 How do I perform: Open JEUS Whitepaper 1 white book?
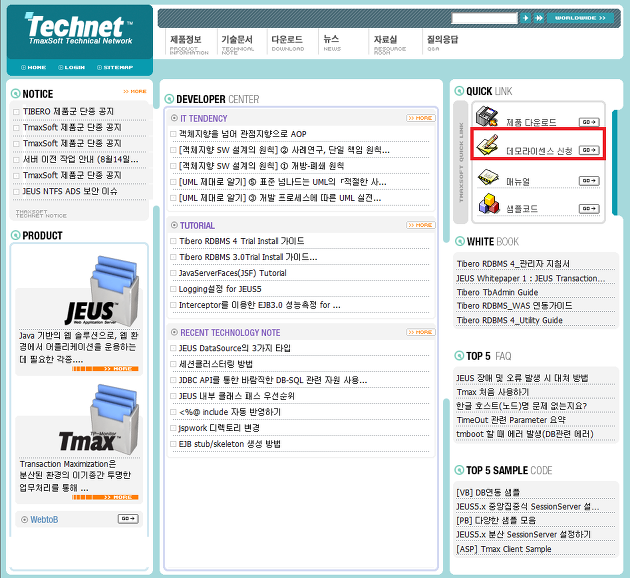point(530,278)
